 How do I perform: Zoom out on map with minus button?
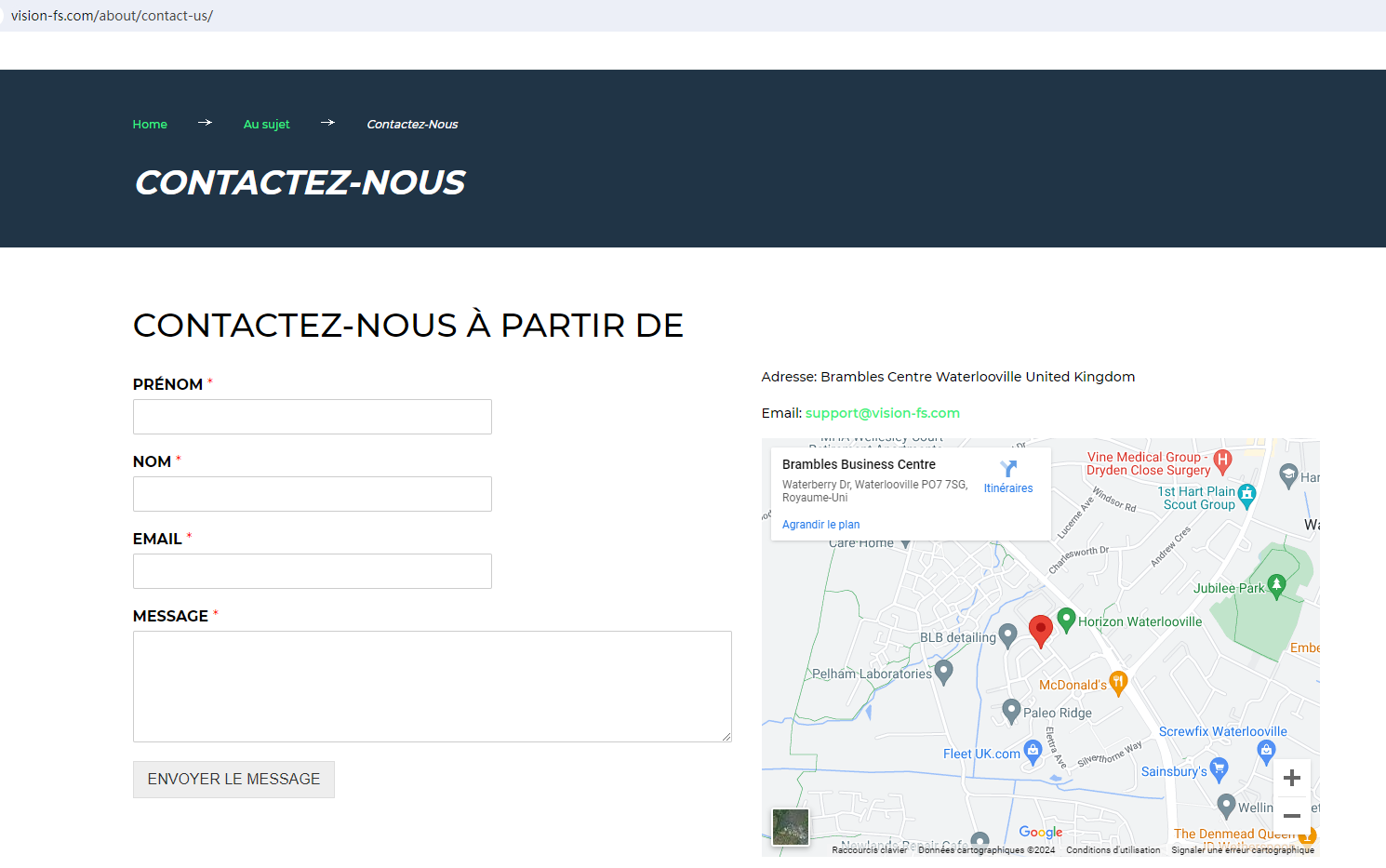(1291, 816)
